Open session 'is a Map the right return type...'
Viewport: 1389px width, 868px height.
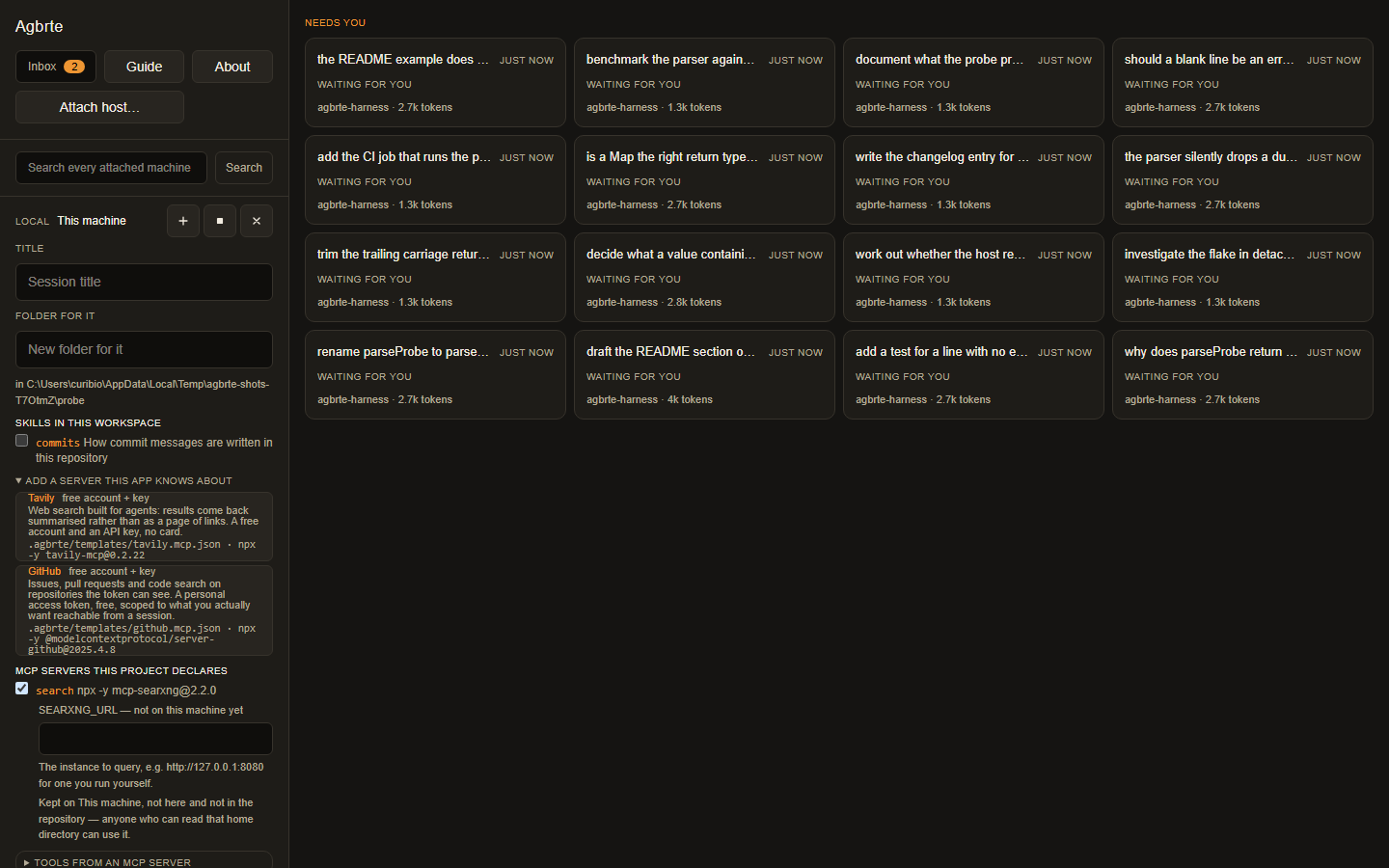point(704,180)
